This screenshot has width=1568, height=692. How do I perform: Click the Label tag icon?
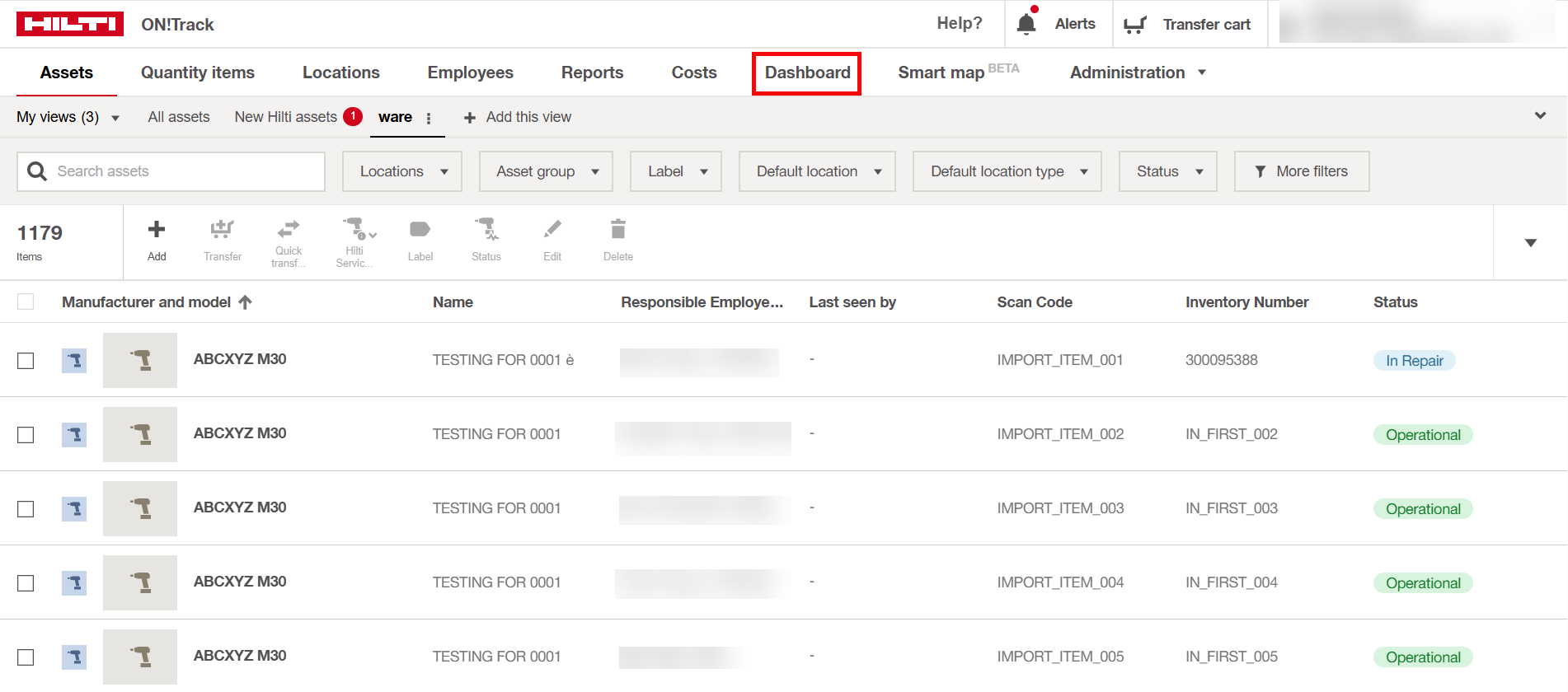[x=420, y=230]
